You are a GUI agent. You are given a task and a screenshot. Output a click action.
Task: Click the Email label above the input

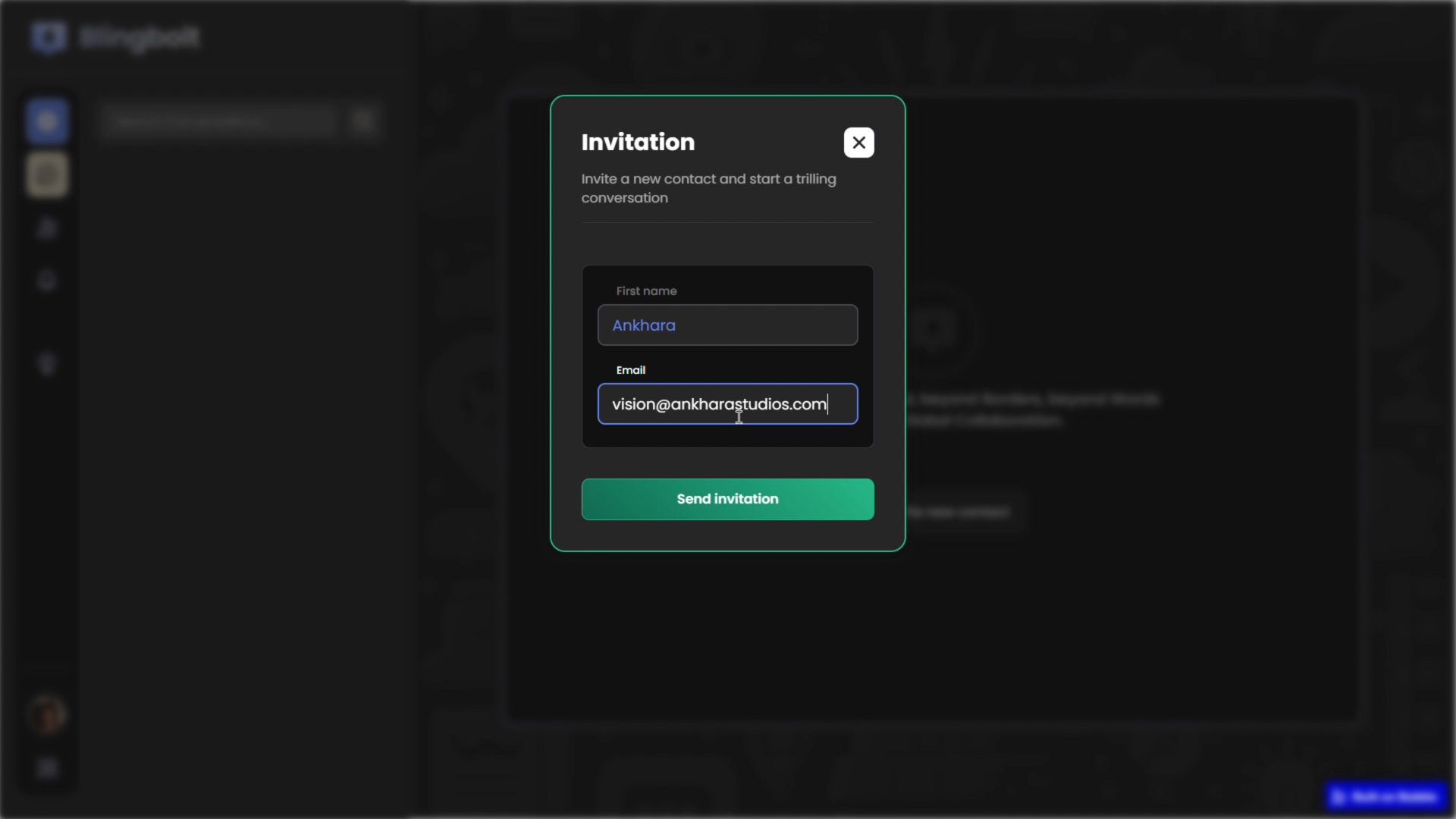630,370
